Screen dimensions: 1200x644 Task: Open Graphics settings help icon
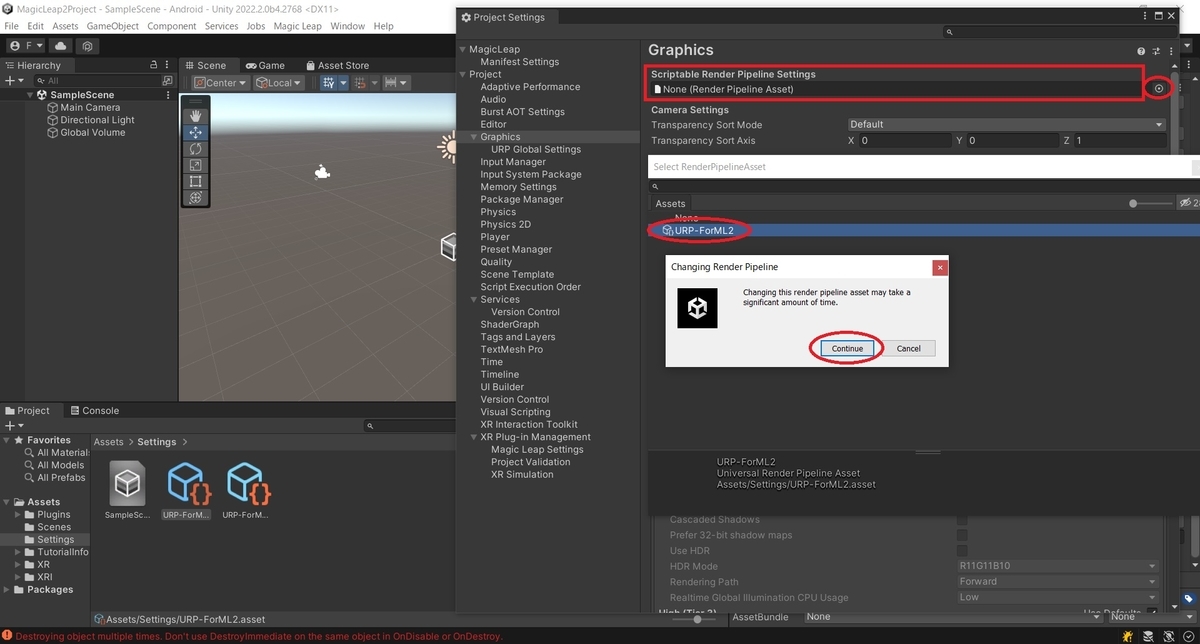[1141, 51]
